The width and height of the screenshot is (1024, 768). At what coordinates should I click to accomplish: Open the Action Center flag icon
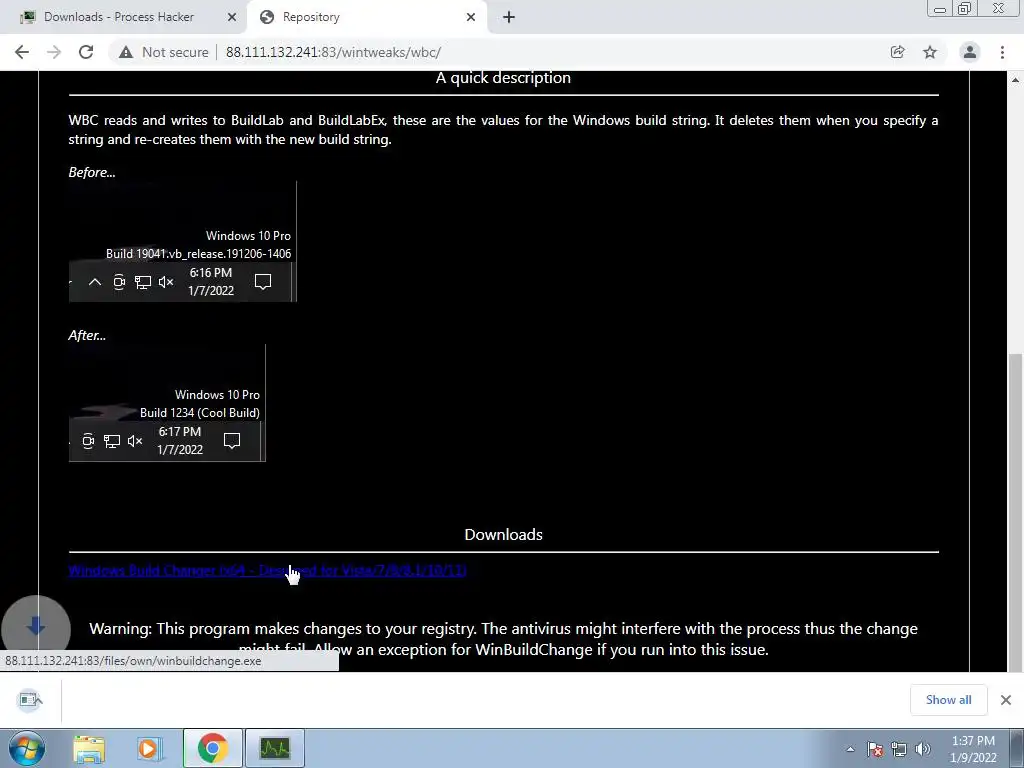click(x=875, y=749)
